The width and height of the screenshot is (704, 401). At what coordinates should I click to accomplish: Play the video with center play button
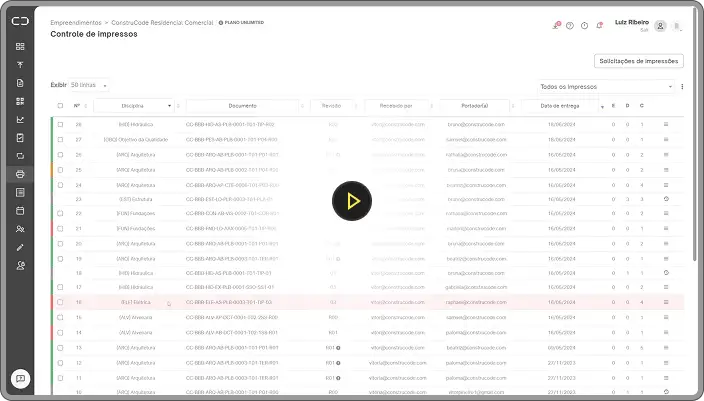[x=352, y=201]
